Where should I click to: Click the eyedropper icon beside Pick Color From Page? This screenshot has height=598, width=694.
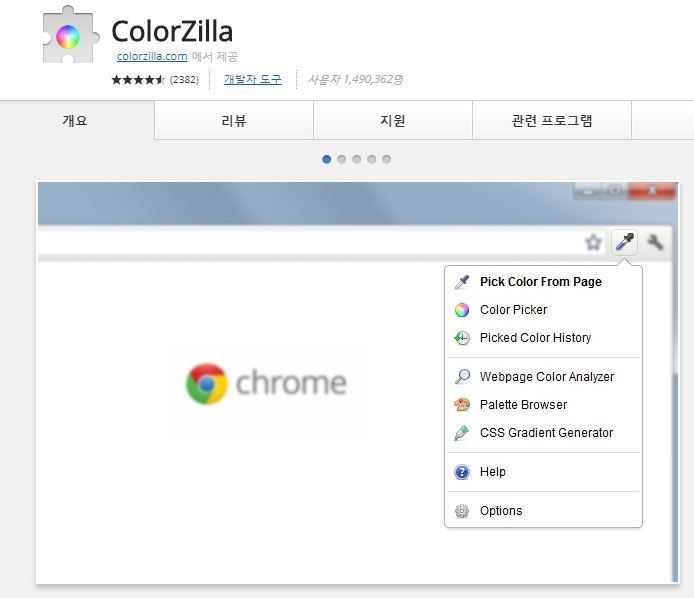click(x=462, y=282)
